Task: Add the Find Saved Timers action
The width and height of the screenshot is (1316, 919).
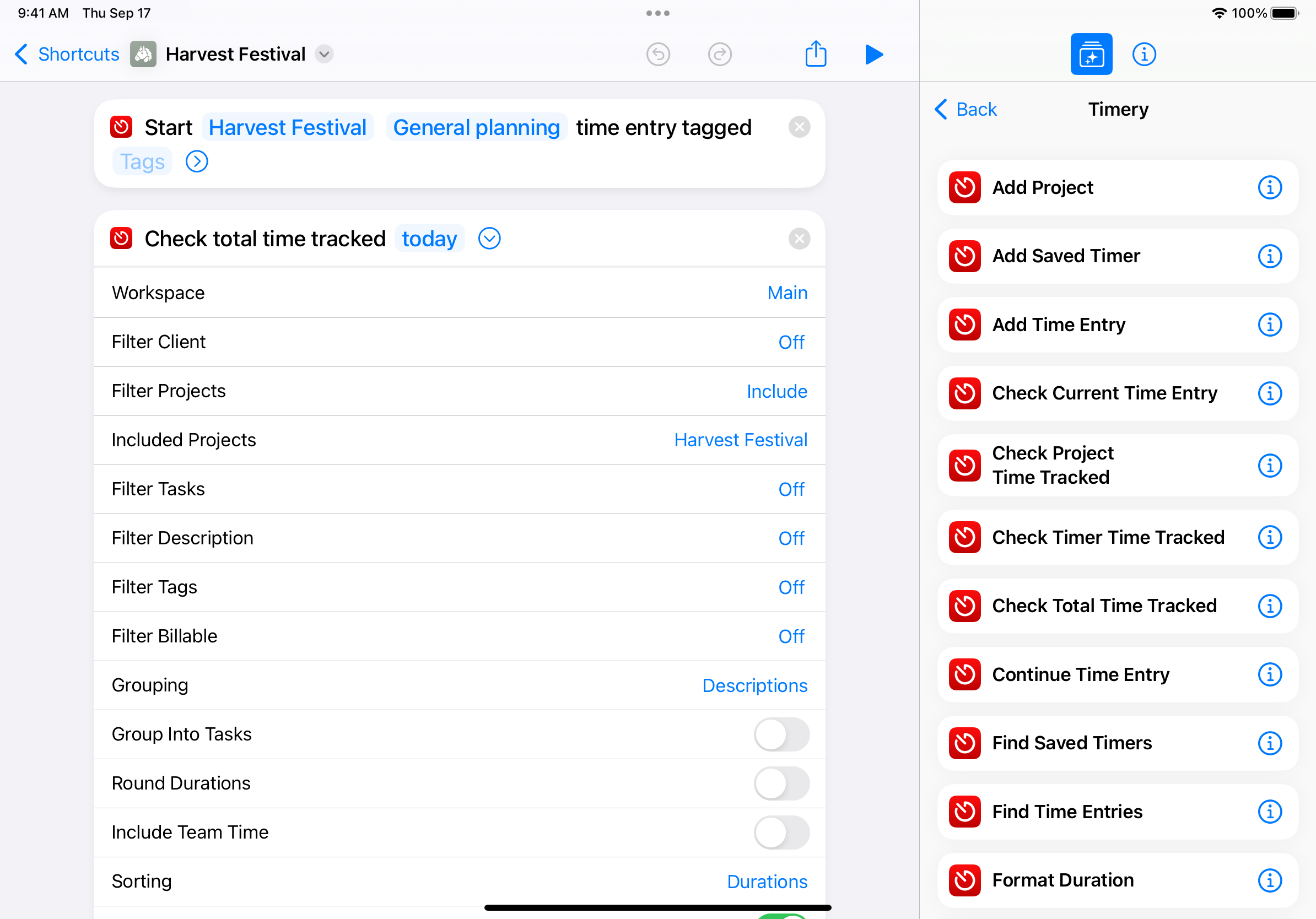Action: coord(1118,743)
